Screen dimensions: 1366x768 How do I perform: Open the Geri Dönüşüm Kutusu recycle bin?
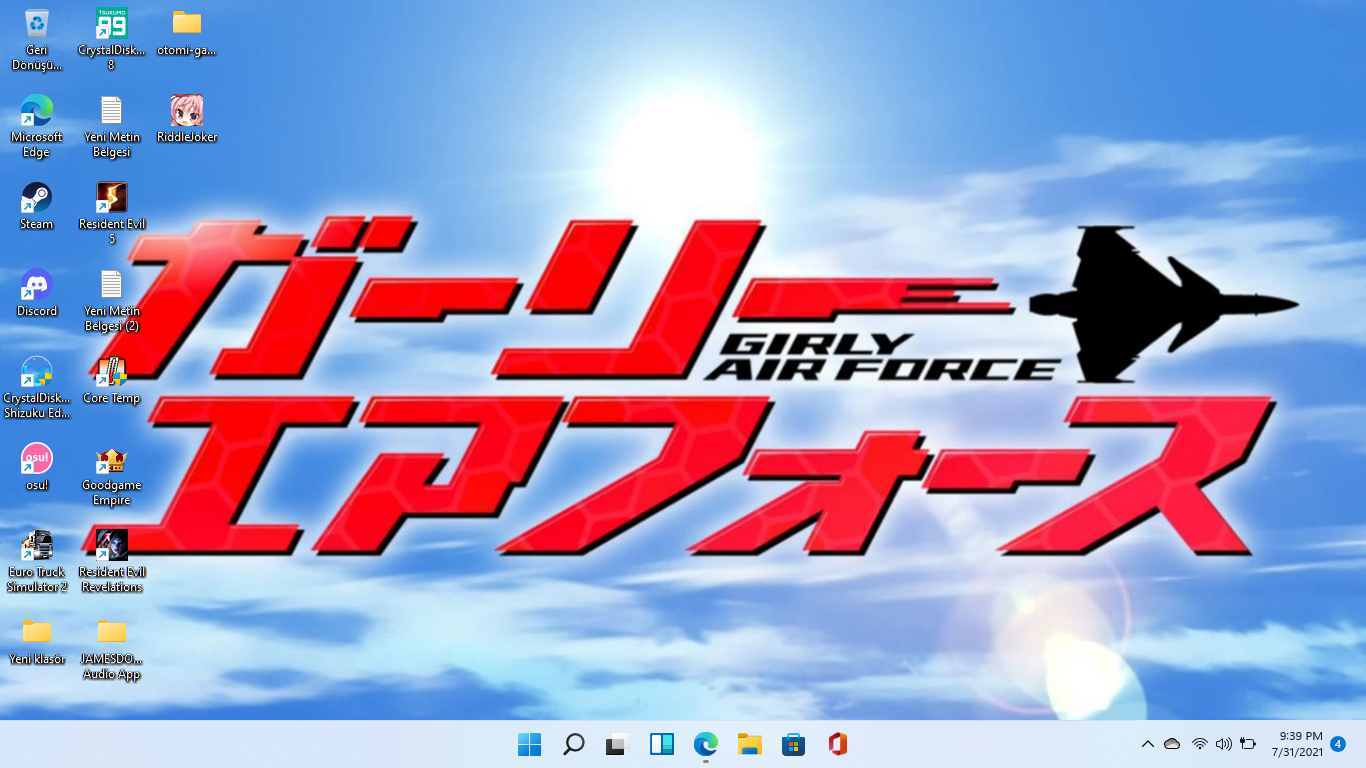37,22
